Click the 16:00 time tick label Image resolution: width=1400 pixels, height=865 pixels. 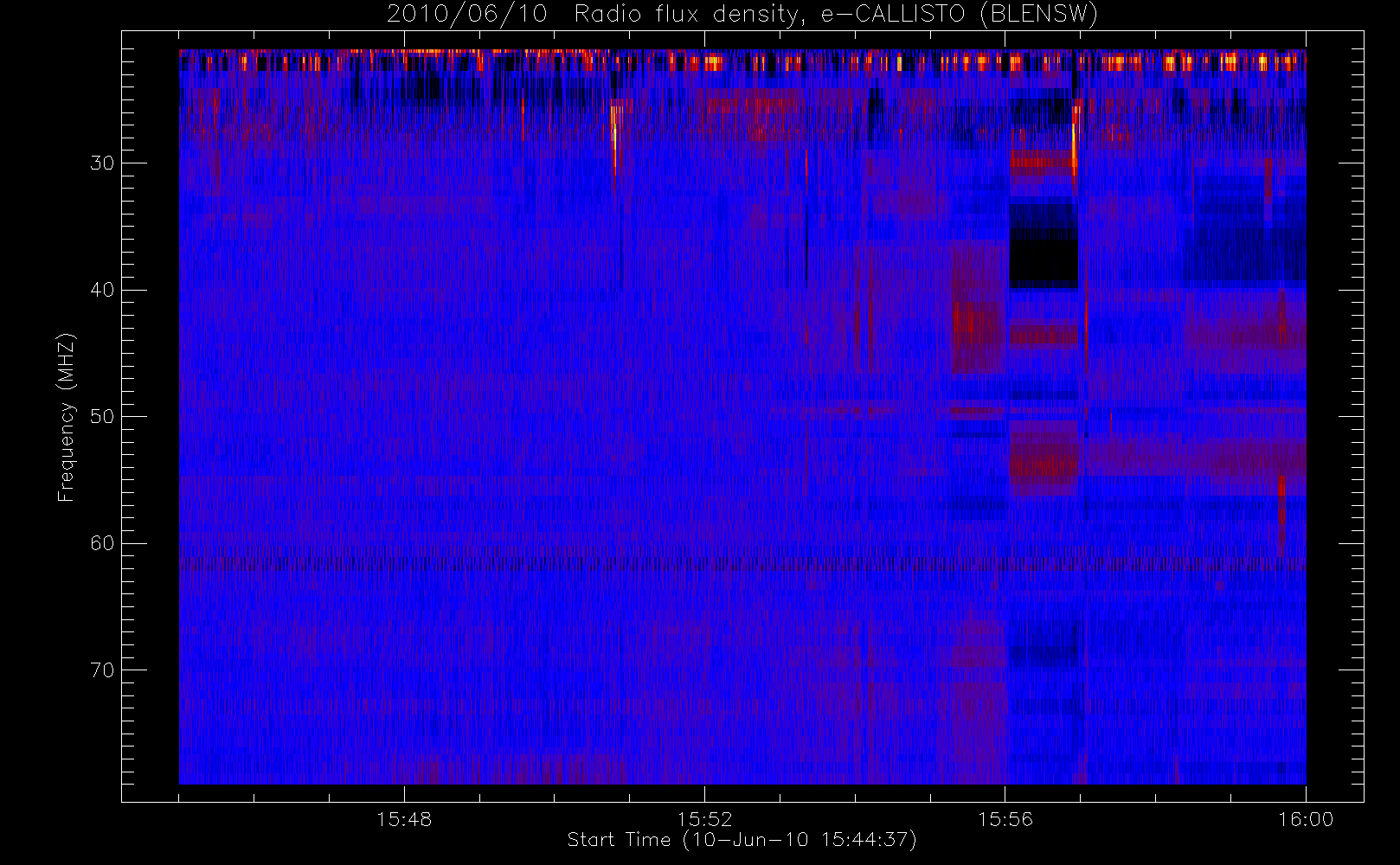point(1306,819)
